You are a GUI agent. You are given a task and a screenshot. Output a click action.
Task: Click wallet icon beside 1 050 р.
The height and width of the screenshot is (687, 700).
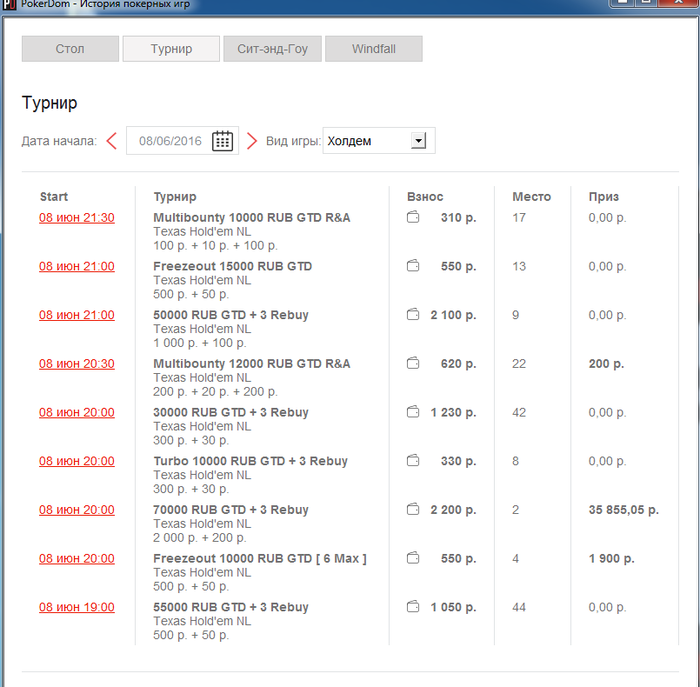coord(413,607)
